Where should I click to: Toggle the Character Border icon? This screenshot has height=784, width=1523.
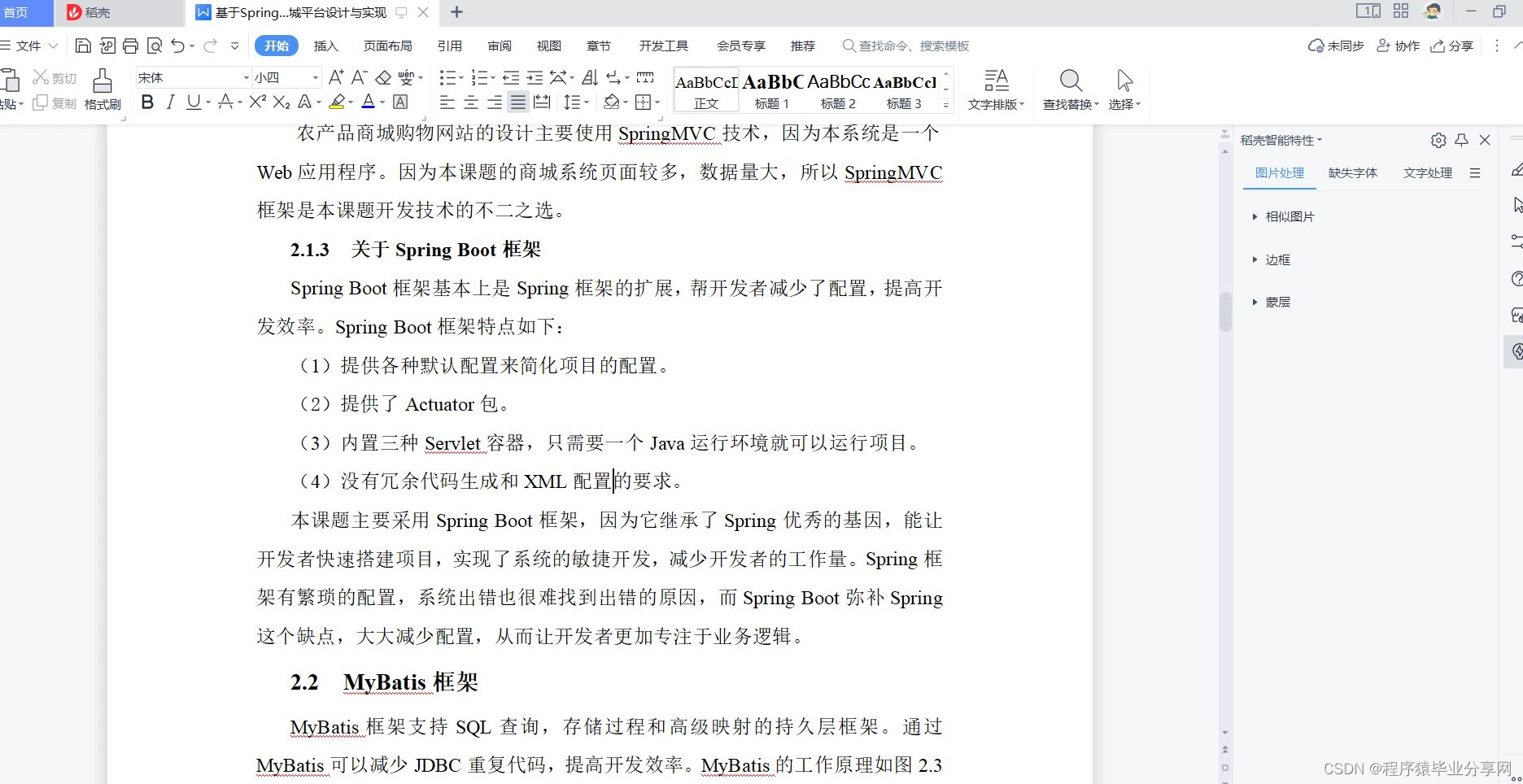coord(400,102)
